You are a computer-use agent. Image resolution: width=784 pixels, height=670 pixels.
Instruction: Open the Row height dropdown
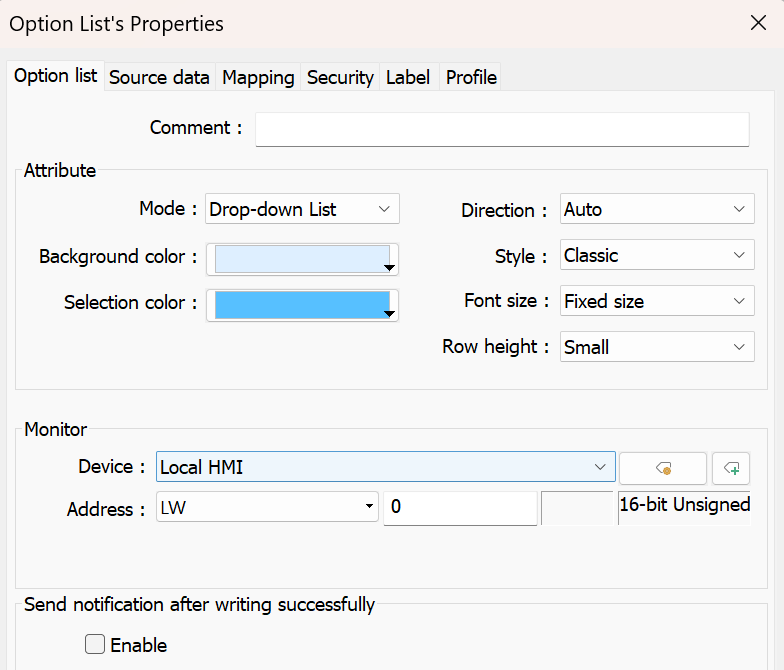(x=657, y=347)
